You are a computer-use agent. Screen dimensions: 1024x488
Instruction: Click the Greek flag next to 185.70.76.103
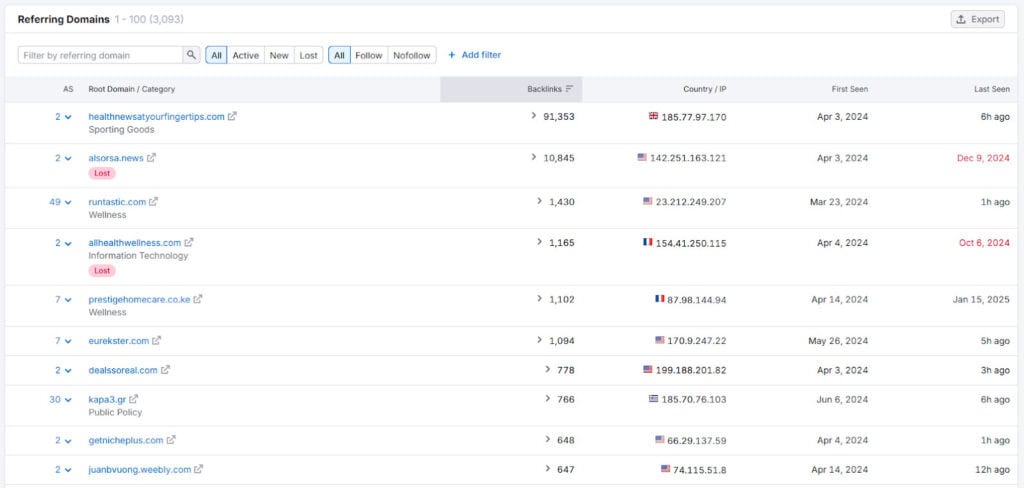654,399
